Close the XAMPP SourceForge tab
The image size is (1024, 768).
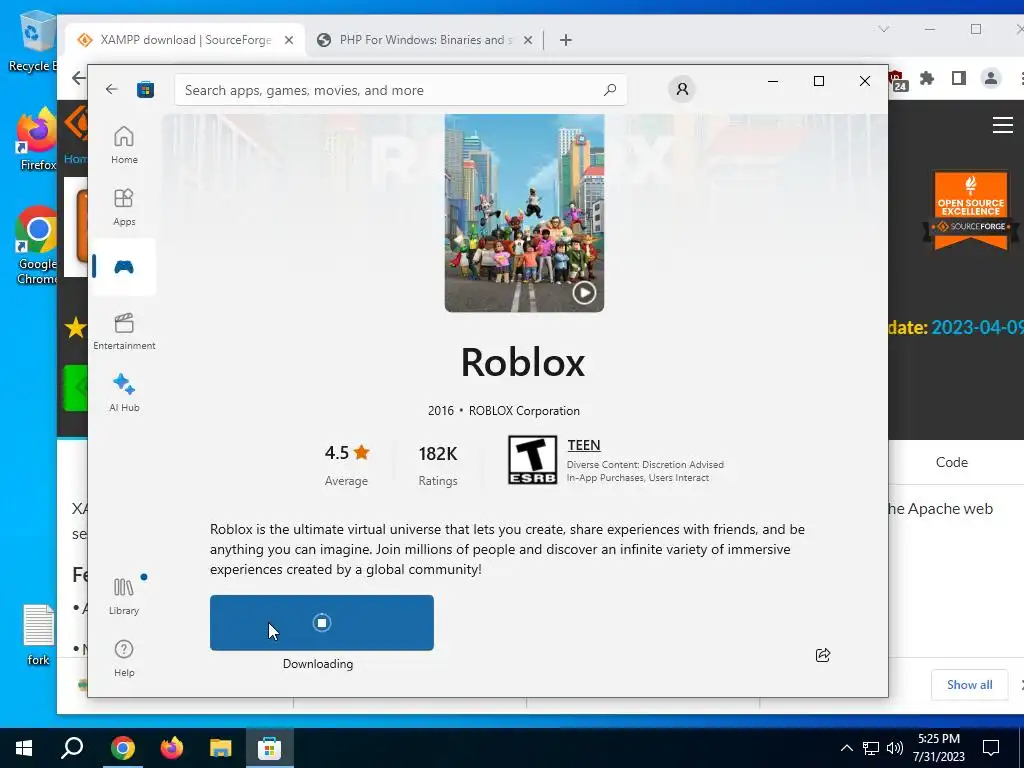289,40
